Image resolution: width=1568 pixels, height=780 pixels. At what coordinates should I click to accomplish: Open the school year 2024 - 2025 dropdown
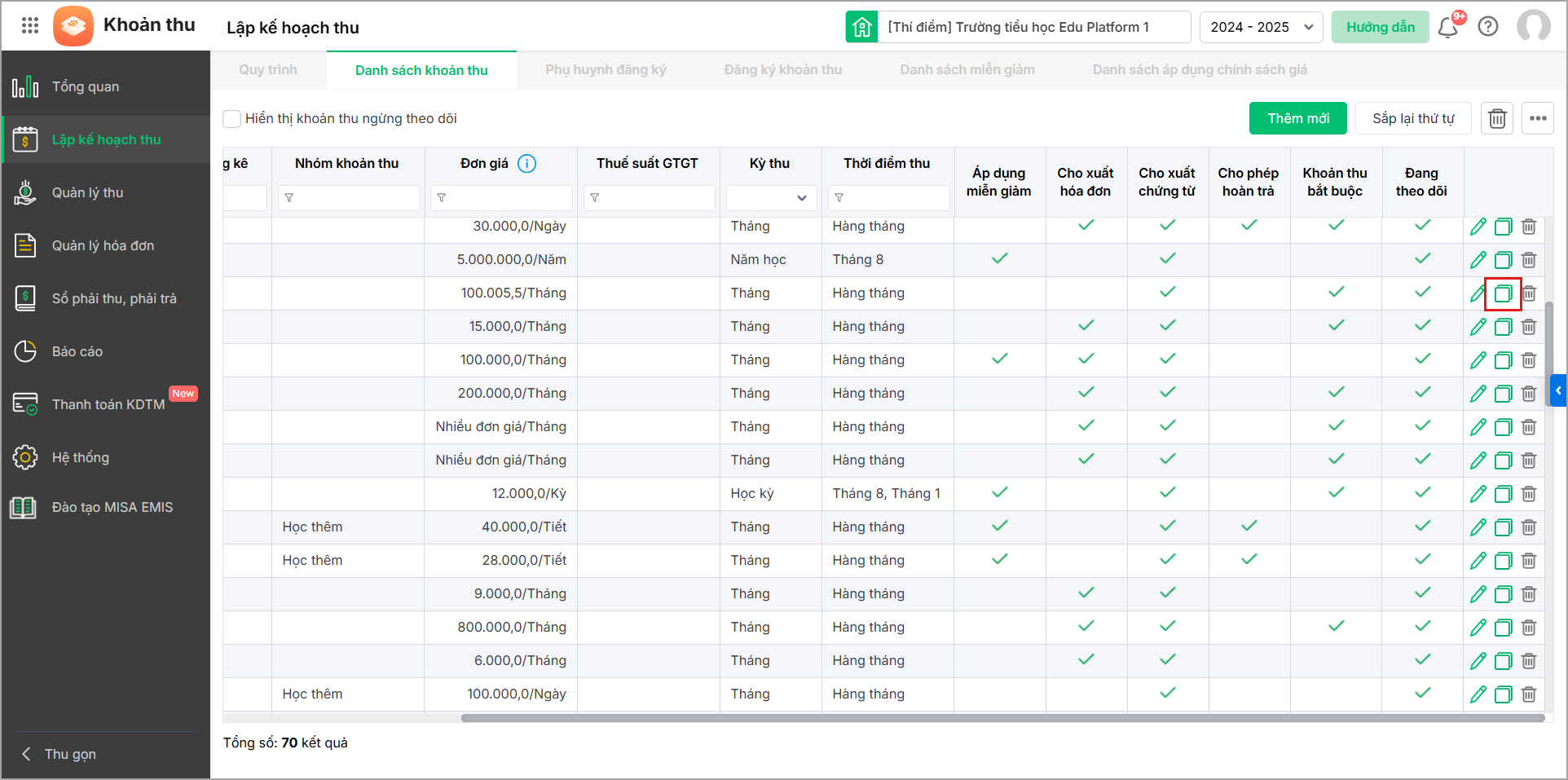pos(1261,27)
